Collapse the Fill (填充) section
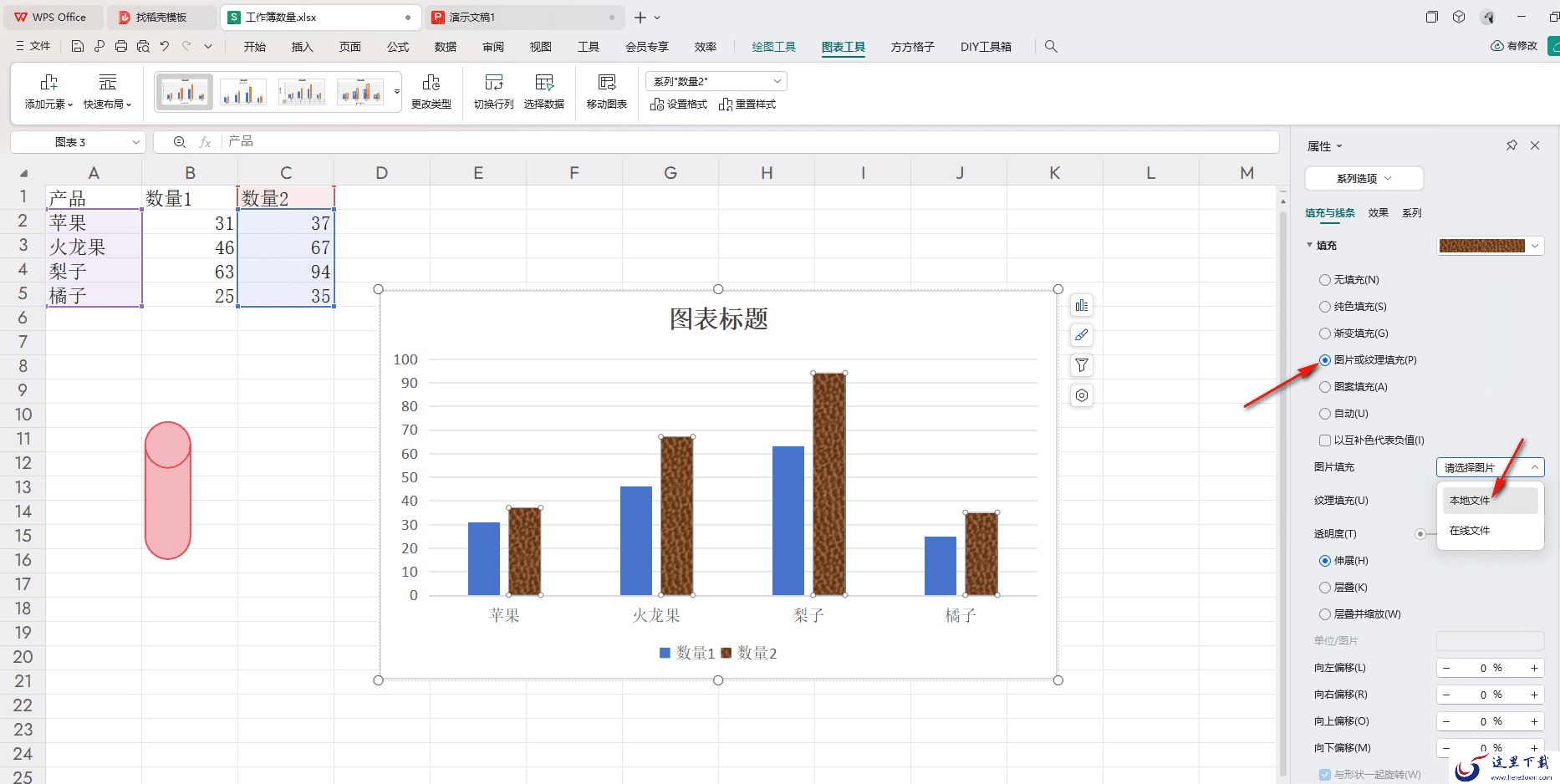1560x784 pixels. coord(1310,246)
